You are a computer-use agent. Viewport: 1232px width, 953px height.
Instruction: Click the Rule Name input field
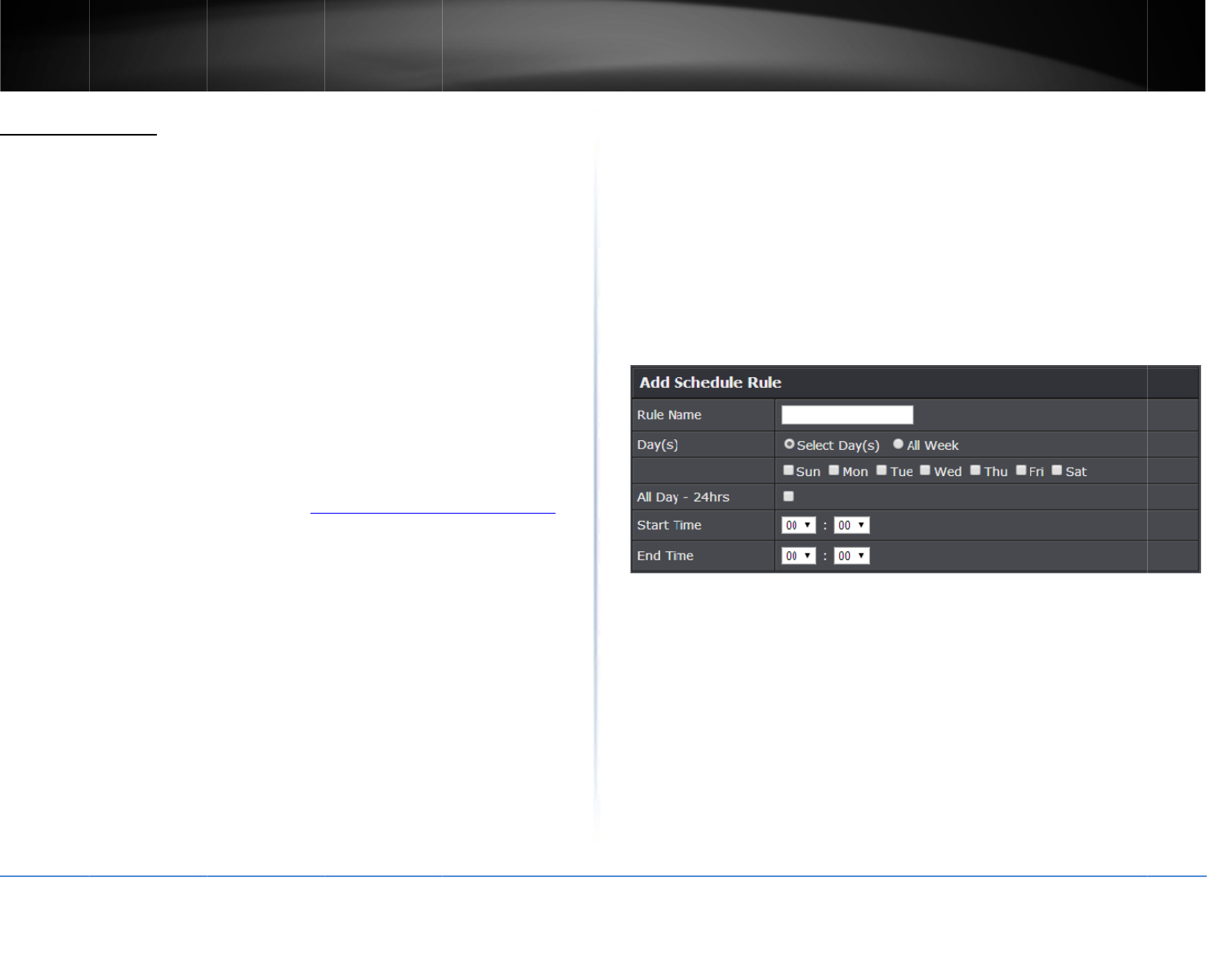(847, 415)
